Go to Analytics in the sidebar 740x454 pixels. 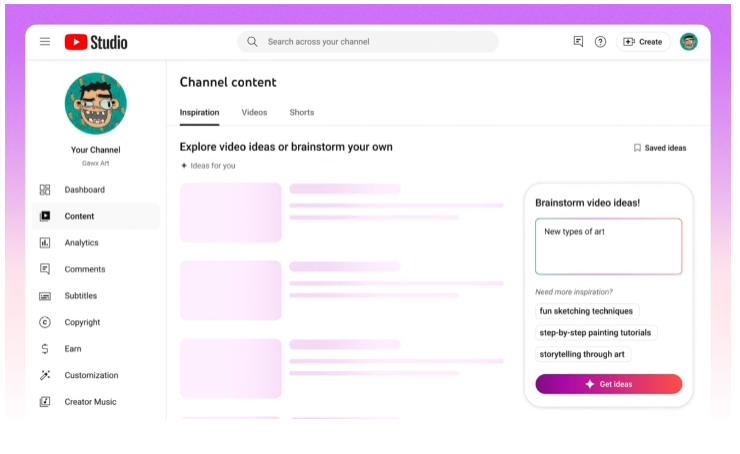coord(81,243)
